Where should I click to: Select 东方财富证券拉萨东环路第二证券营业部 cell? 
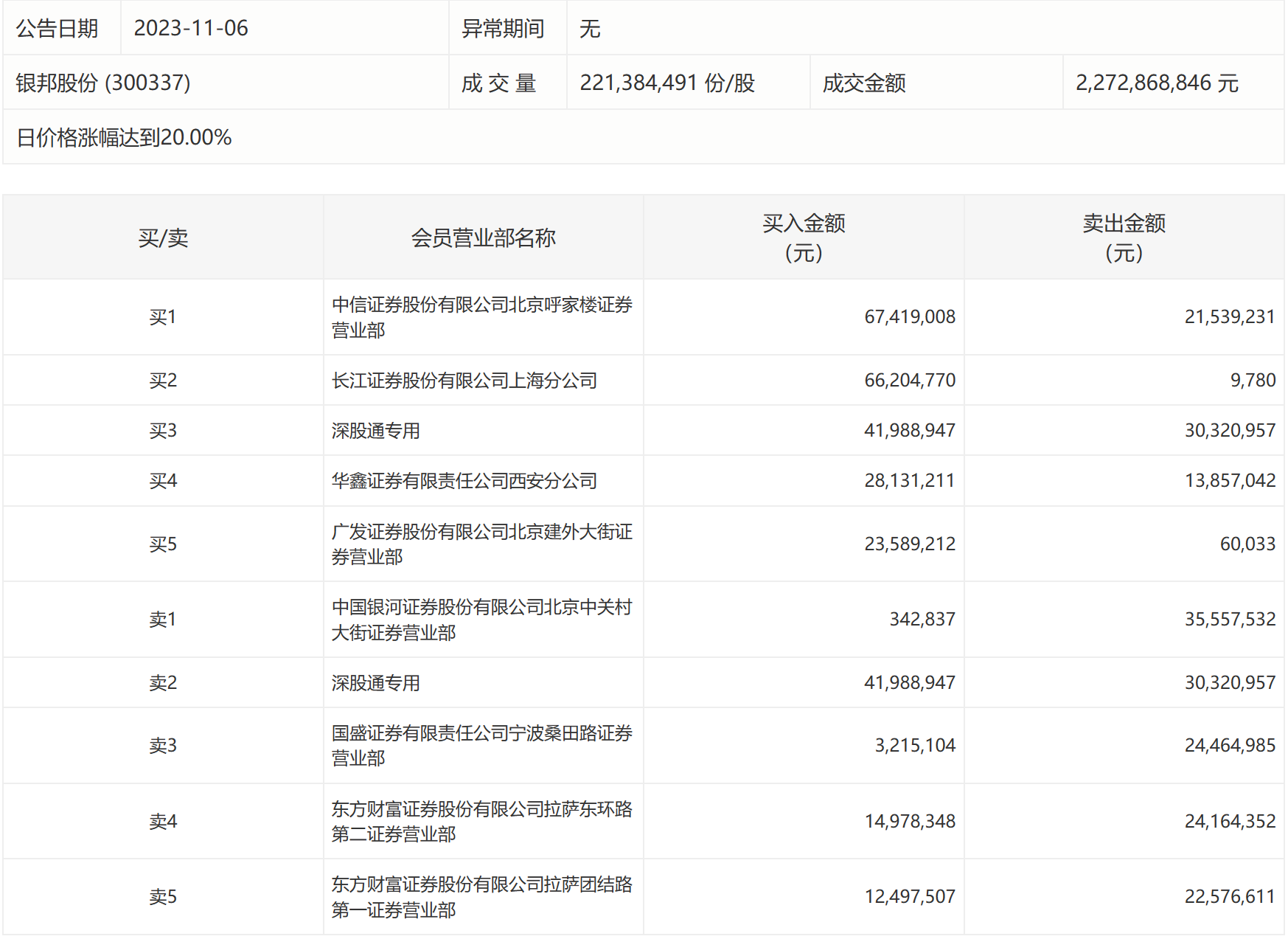pyautogui.click(x=482, y=821)
